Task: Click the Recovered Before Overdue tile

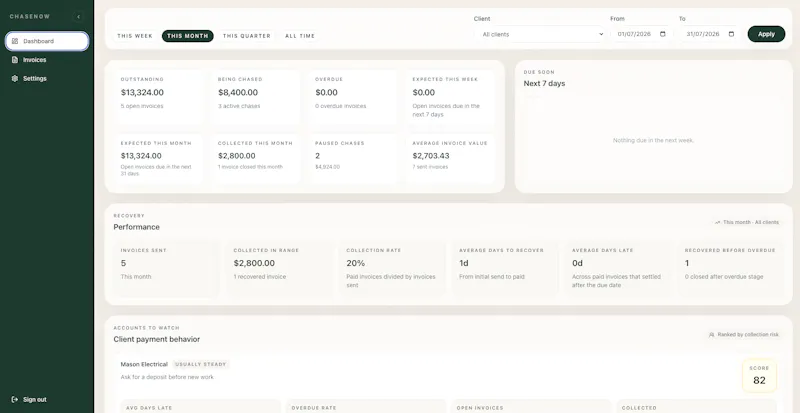Action: [731, 269]
